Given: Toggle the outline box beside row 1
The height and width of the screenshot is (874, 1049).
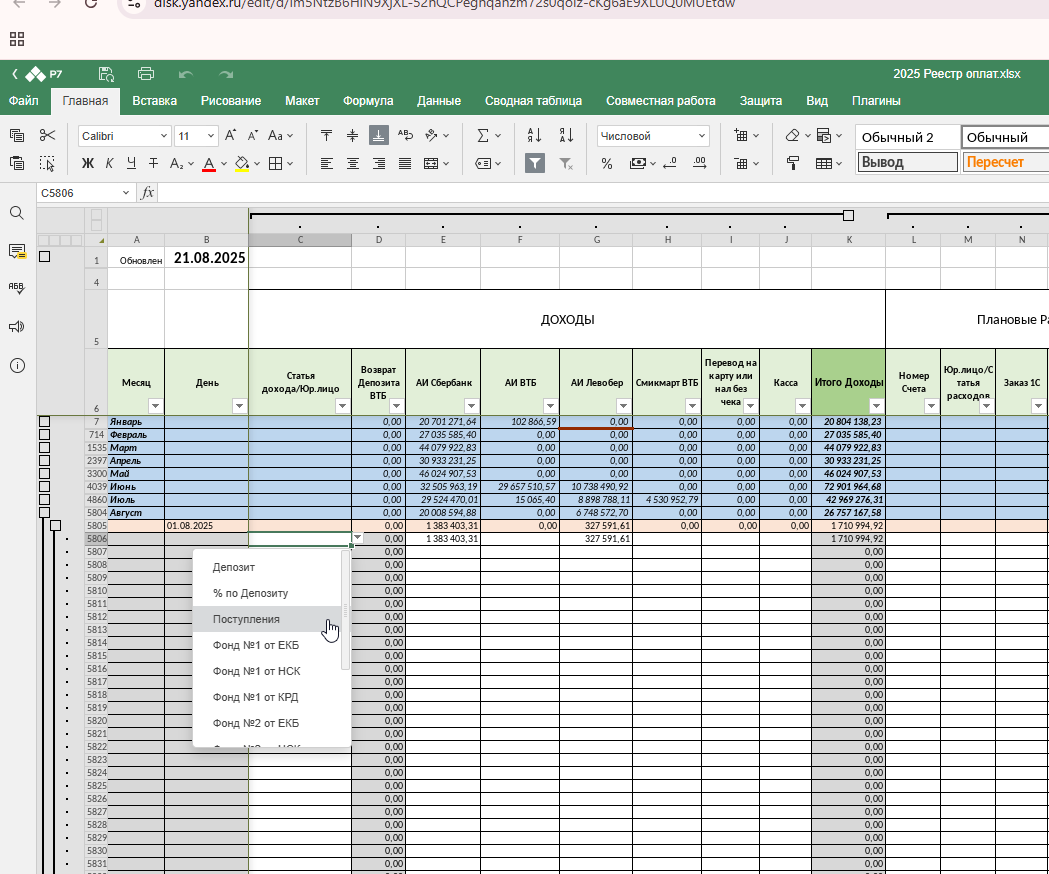Looking at the screenshot, I should (x=45, y=256).
